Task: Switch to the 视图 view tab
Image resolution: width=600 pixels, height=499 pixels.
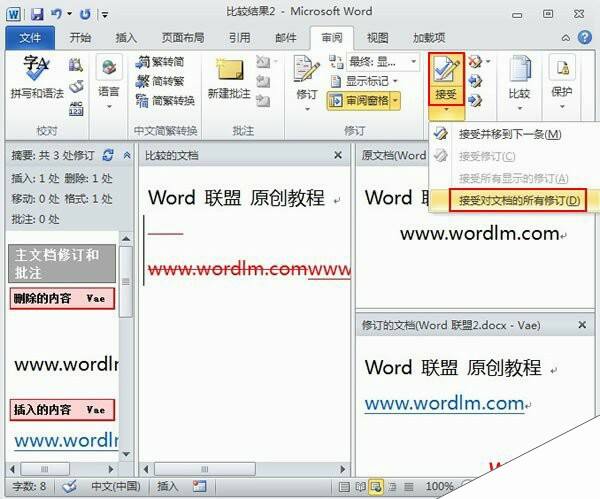Action: coord(378,38)
